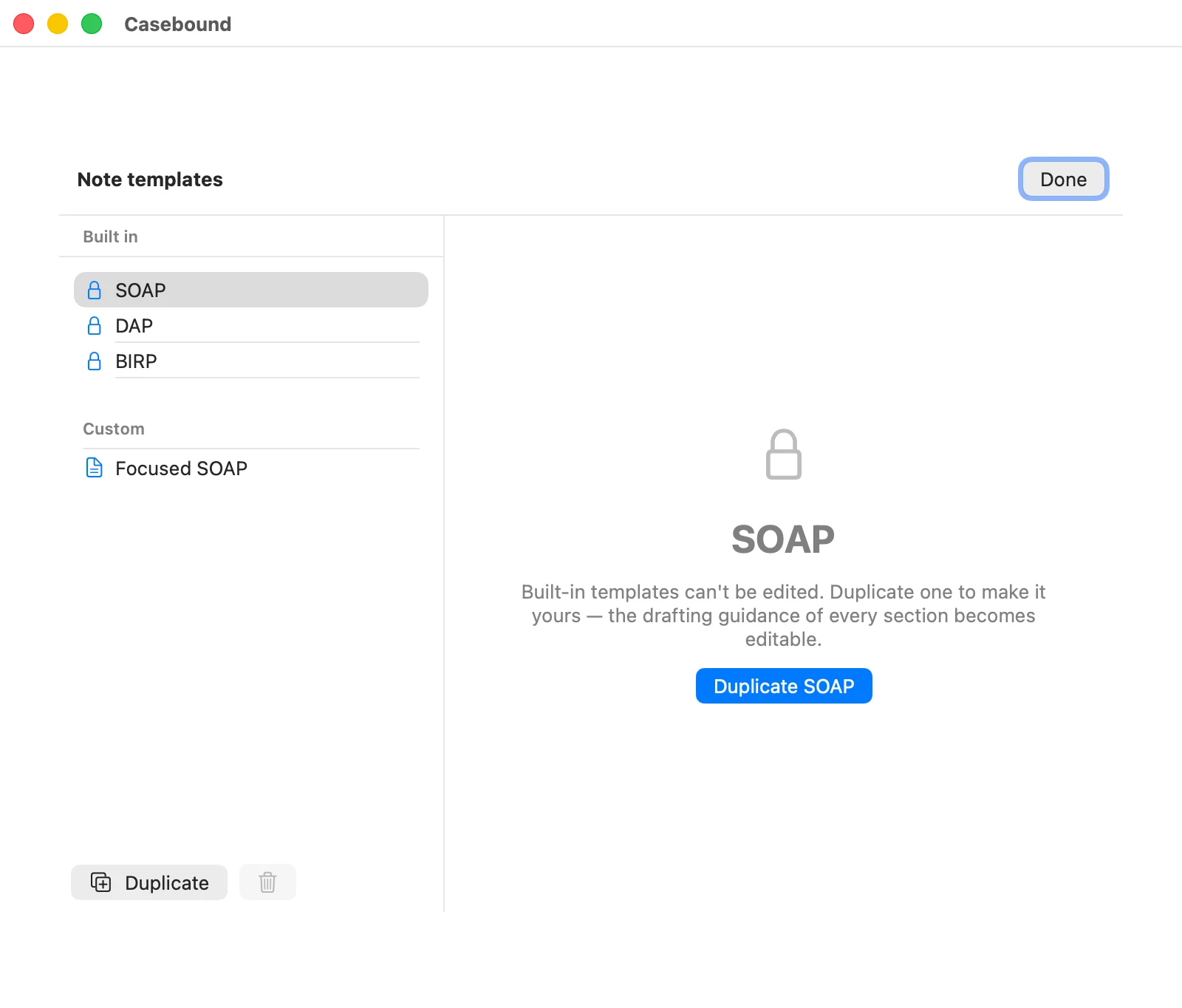The width and height of the screenshot is (1182, 1008).
Task: Click the Note templates heading
Action: (150, 180)
